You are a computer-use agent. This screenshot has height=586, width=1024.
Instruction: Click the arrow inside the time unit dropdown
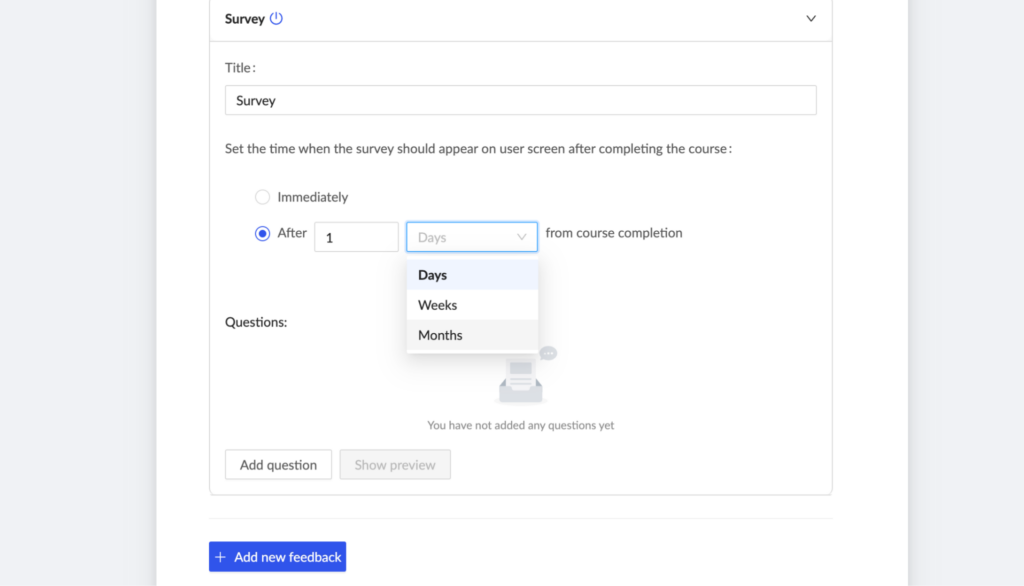tap(522, 237)
